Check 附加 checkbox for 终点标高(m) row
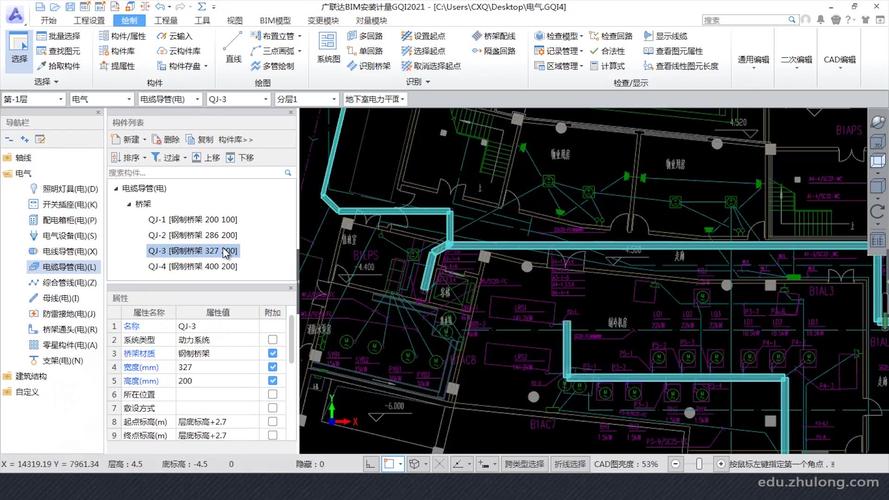 (273, 435)
